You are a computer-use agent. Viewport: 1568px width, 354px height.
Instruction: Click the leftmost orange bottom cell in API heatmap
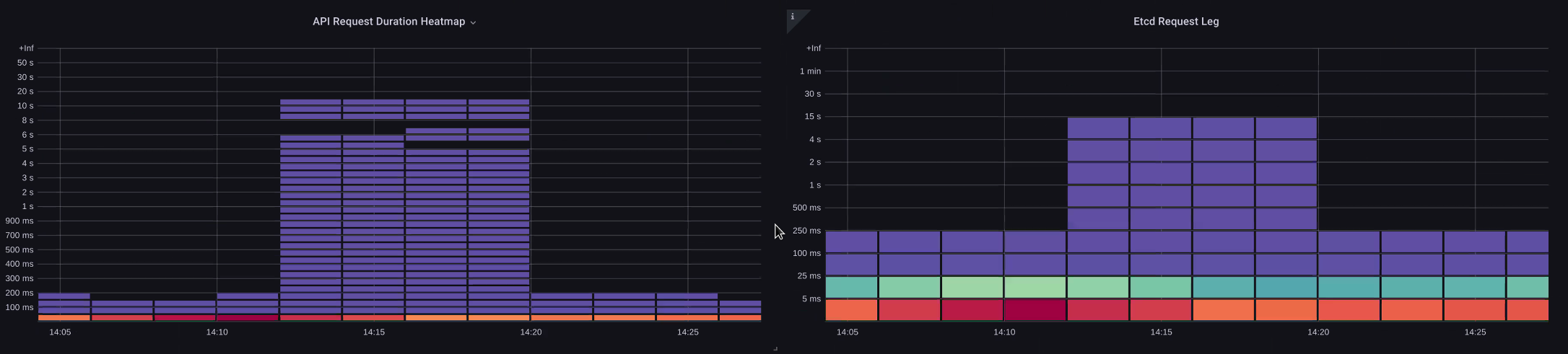coord(64,317)
